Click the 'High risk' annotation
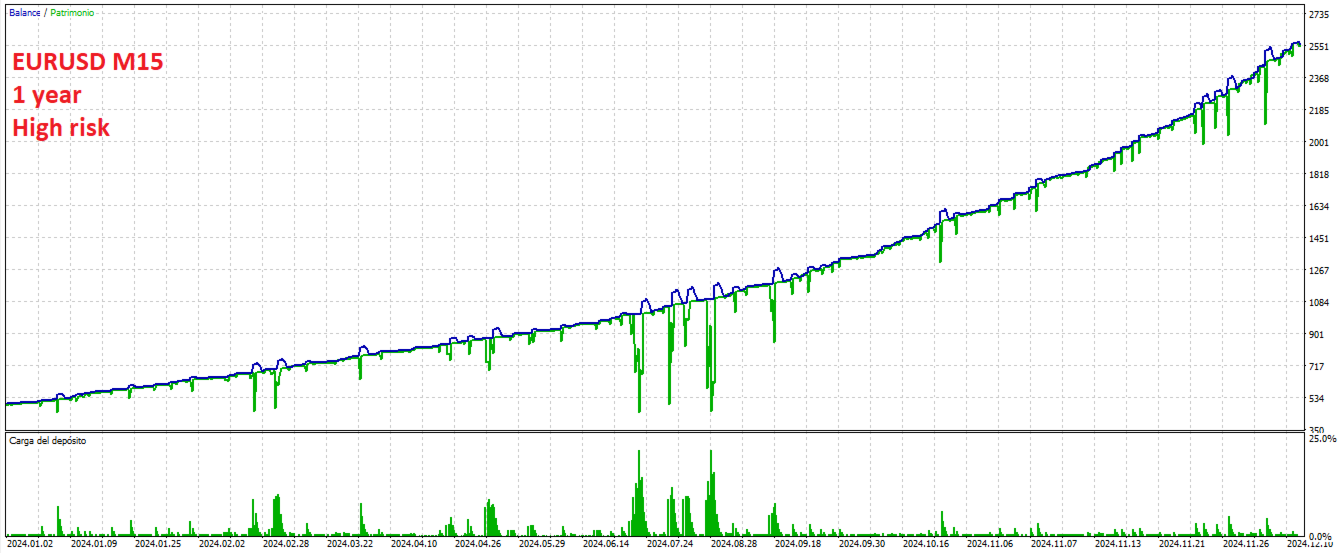Image resolution: width=1341 pixels, height=553 pixels. coord(61,128)
